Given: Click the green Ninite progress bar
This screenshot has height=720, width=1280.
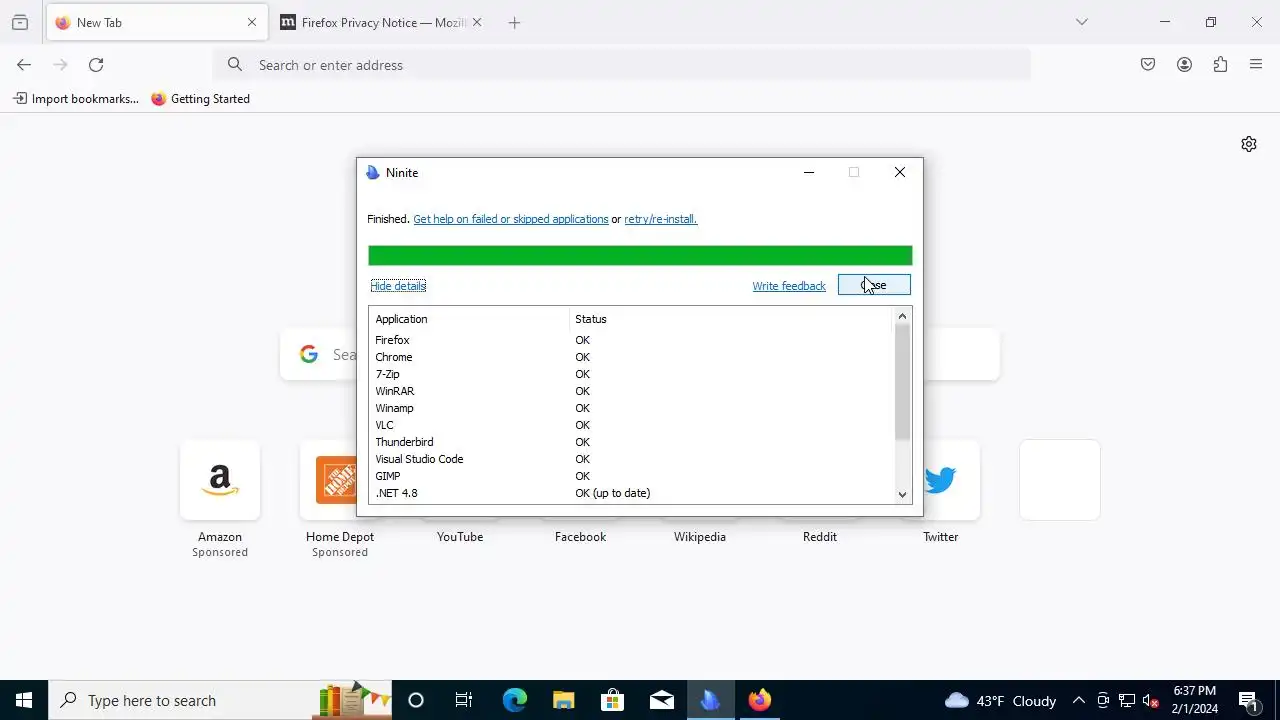Looking at the screenshot, I should point(640,256).
